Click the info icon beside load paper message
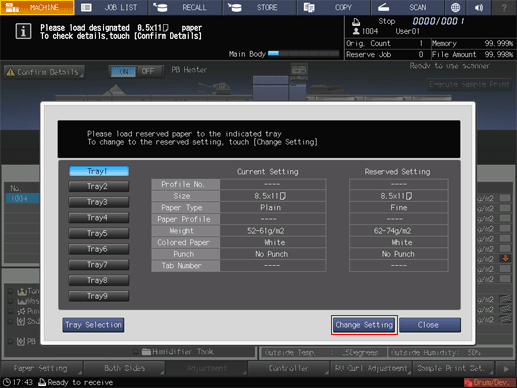 click(23, 32)
